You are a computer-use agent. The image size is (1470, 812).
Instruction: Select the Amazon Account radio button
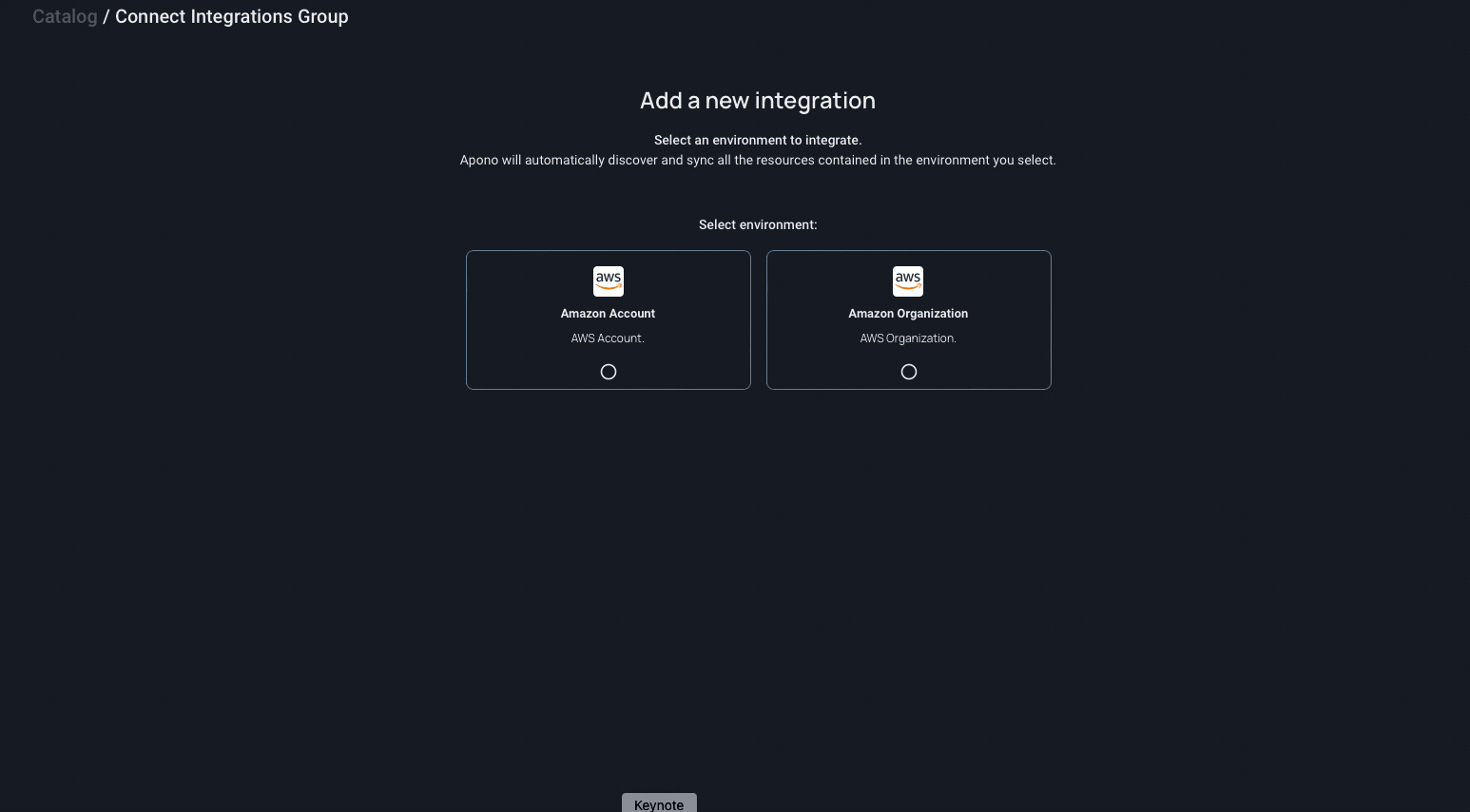click(609, 372)
